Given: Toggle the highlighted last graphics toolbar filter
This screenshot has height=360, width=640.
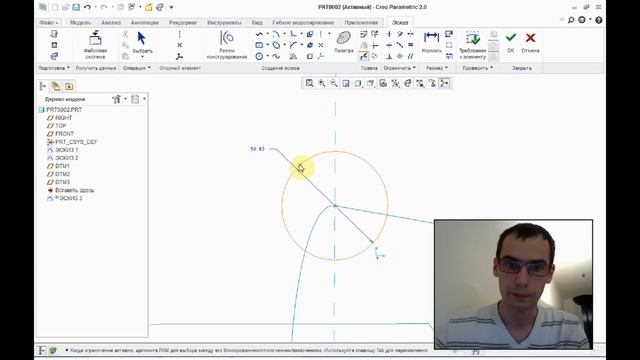Looking at the screenshot, I should [x=444, y=83].
